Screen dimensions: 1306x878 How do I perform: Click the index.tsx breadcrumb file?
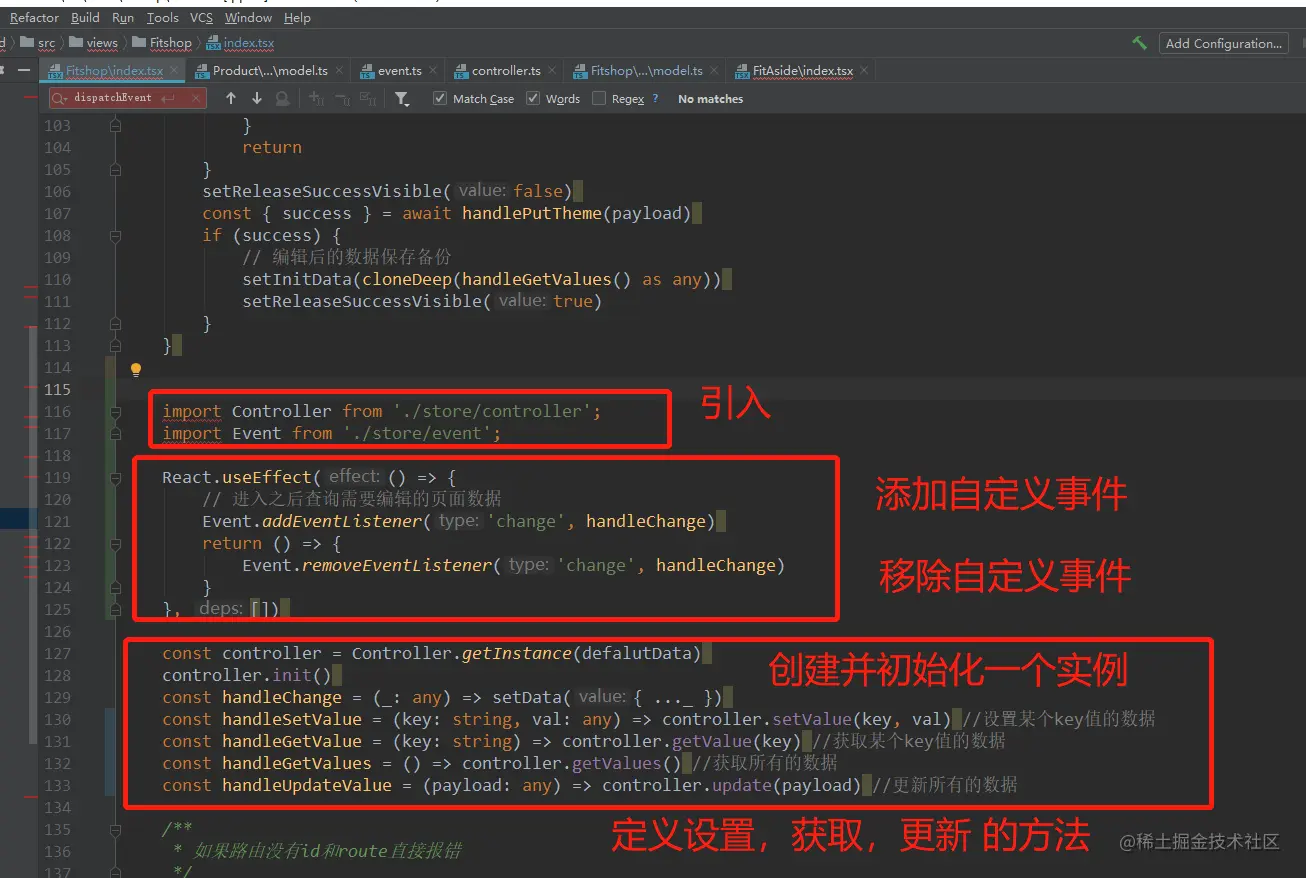pos(240,43)
